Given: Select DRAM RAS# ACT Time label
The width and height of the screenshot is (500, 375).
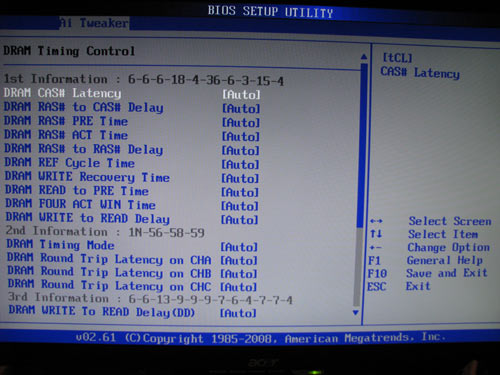Looking at the screenshot, I should (x=66, y=135).
